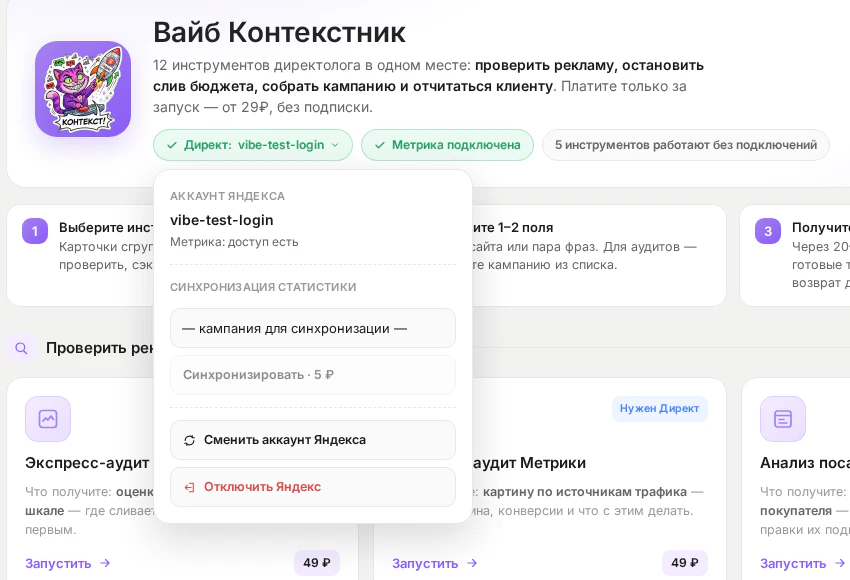
Task: Click the Синхронизировать · 5 ₽ button
Action: [313, 375]
